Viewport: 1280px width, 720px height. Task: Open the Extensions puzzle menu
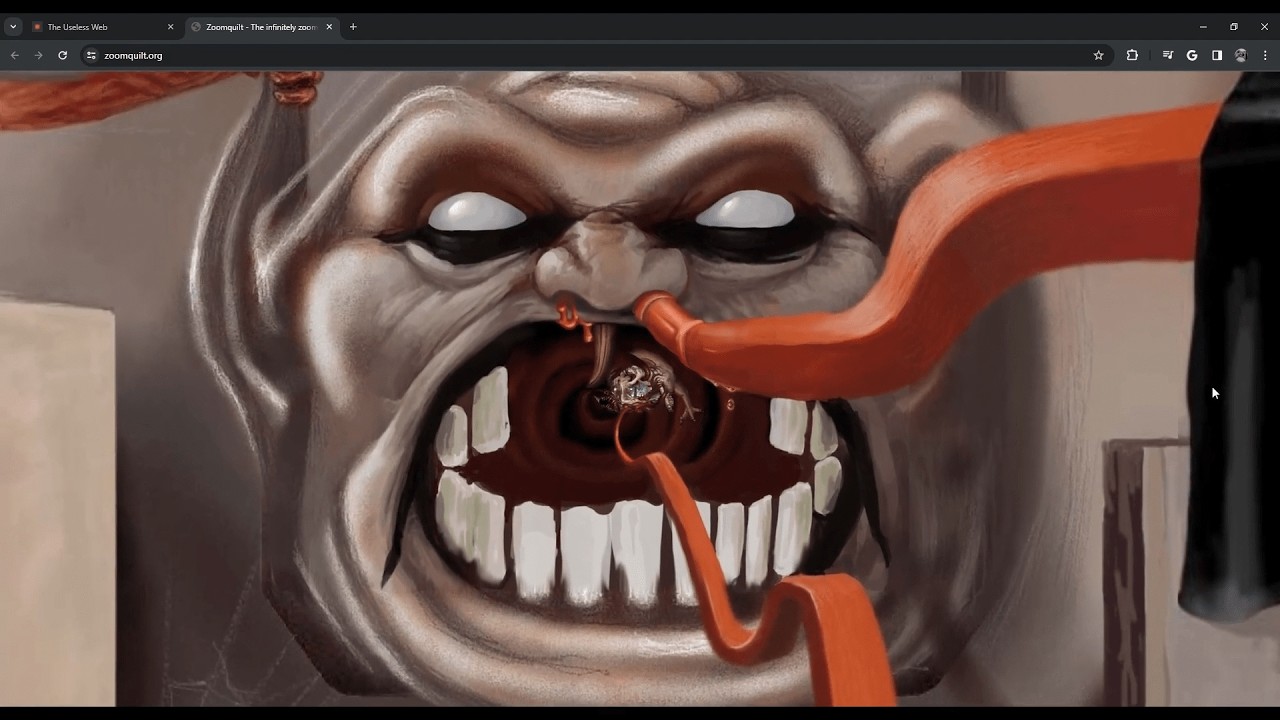[1132, 55]
